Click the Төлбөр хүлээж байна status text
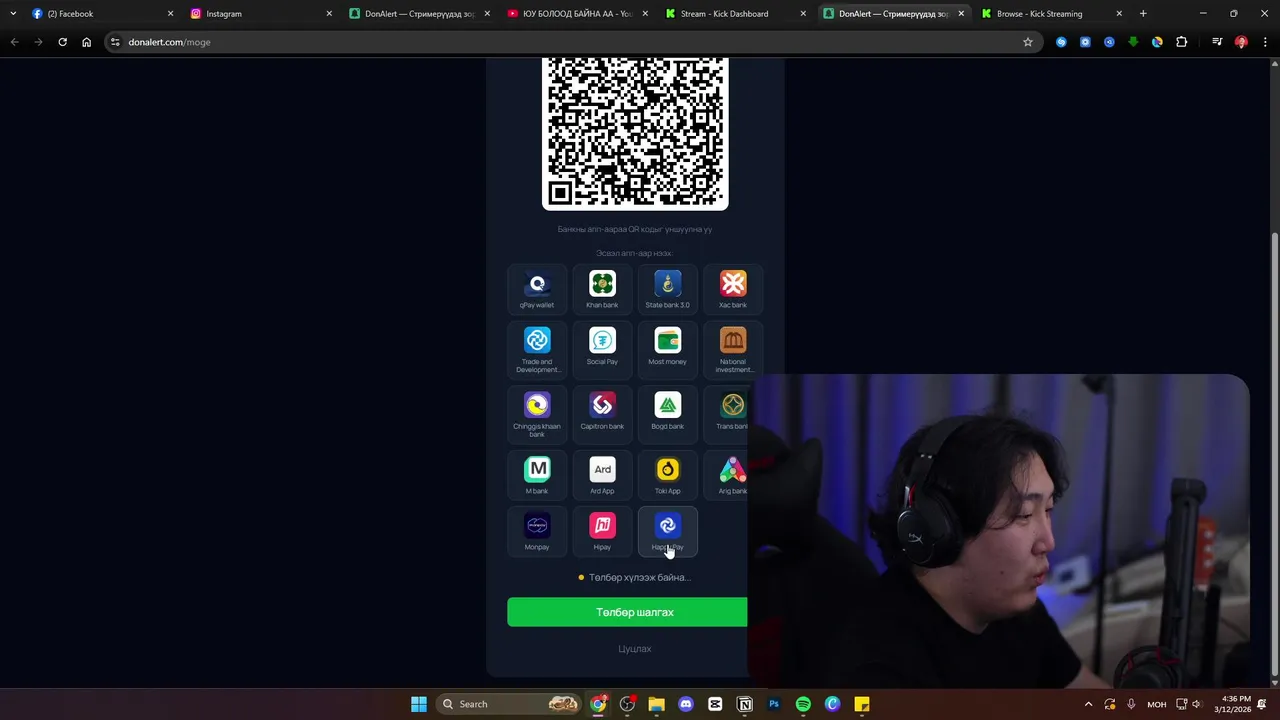 [639, 577]
